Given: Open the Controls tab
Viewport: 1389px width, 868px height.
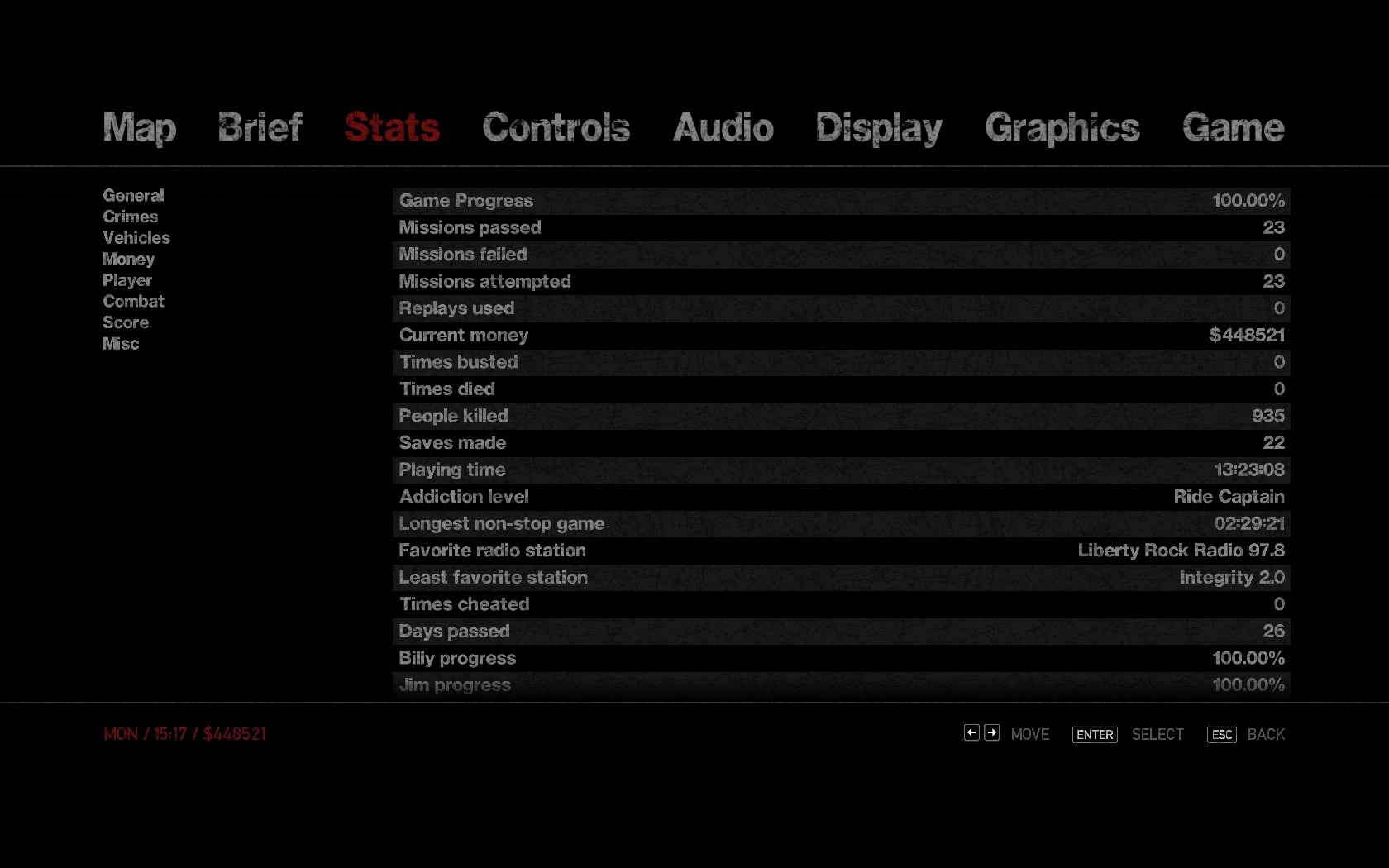Looking at the screenshot, I should click(556, 127).
